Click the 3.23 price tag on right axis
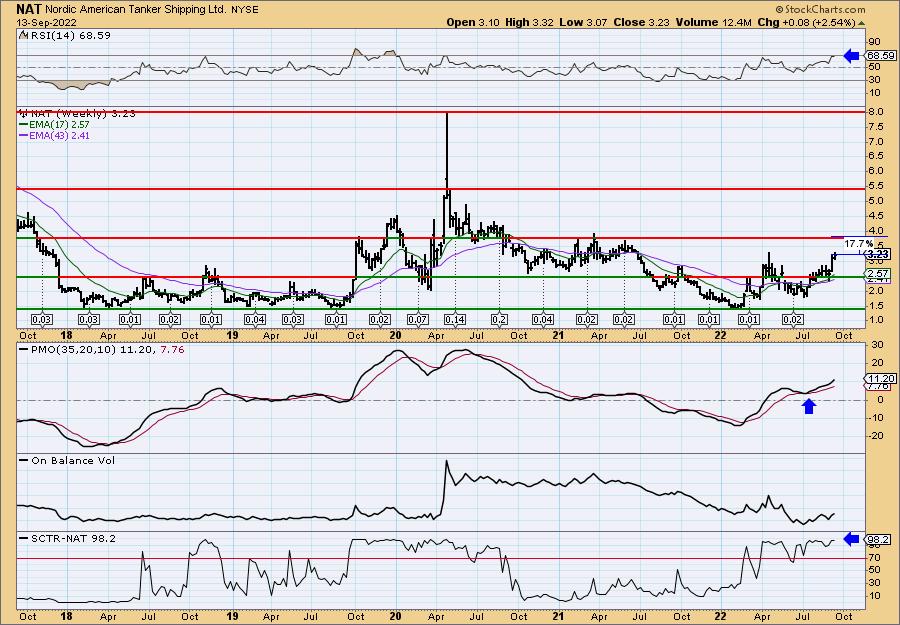The width and height of the screenshot is (900, 625). click(x=878, y=254)
